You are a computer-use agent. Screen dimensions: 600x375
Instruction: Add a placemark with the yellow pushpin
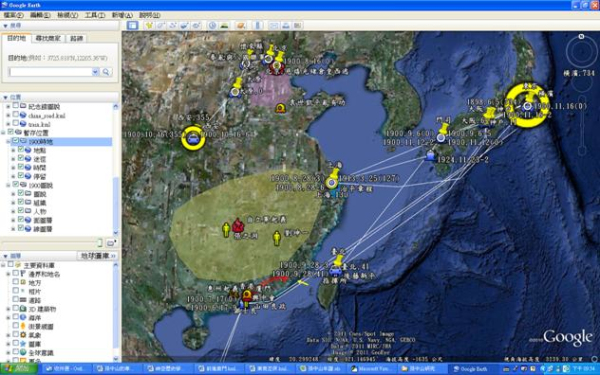pyautogui.click(x=149, y=25)
